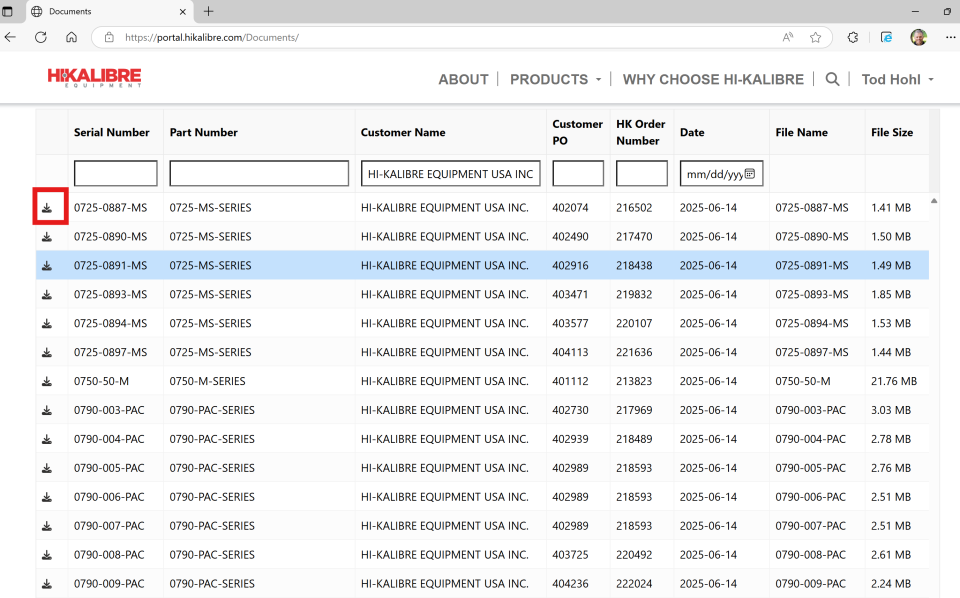Download the 0725-0887-MS document
The image size is (960, 598).
(47, 208)
